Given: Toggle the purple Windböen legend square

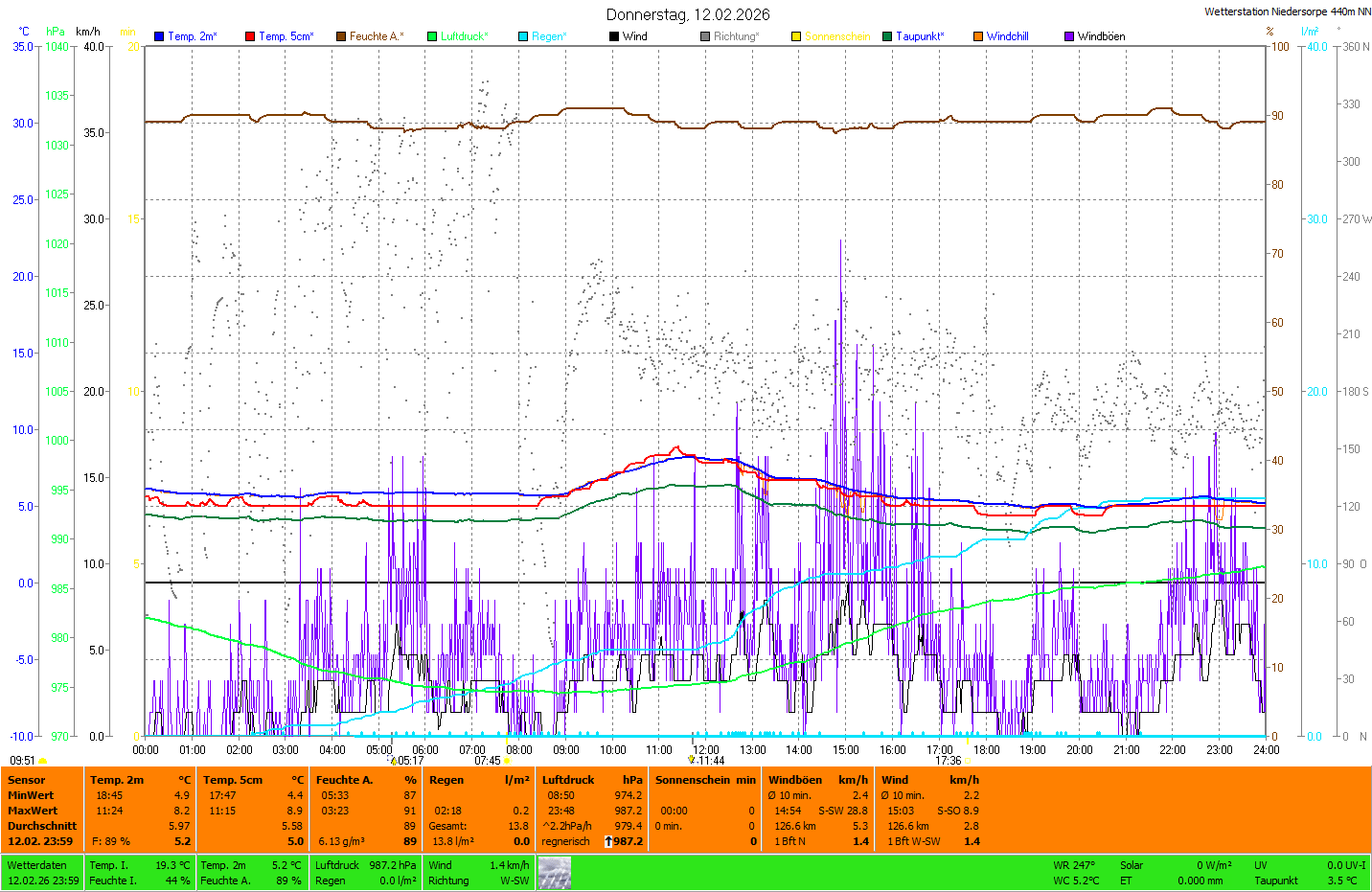Looking at the screenshot, I should coord(1069,36).
